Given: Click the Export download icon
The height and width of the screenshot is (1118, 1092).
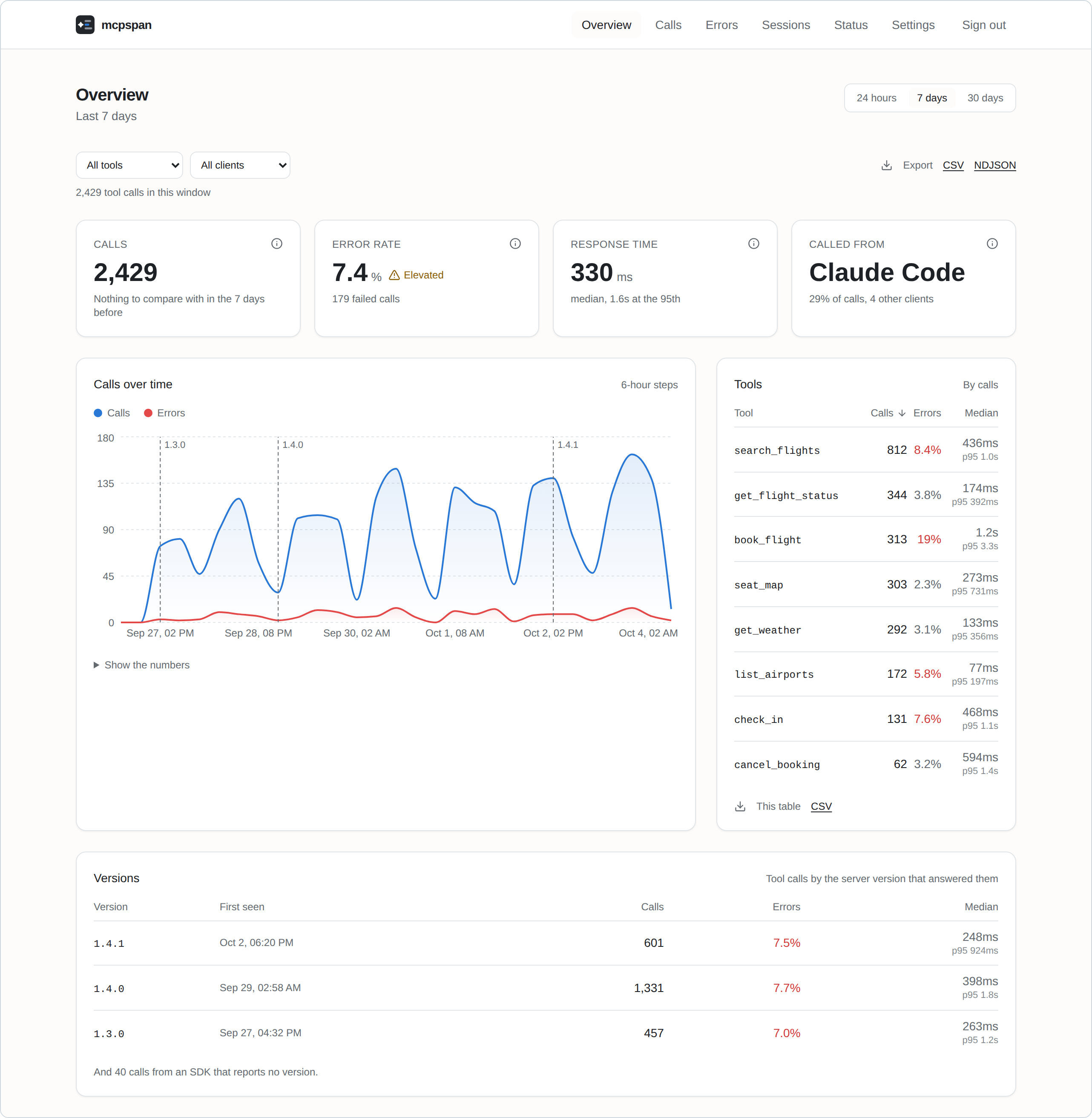Looking at the screenshot, I should (887, 165).
